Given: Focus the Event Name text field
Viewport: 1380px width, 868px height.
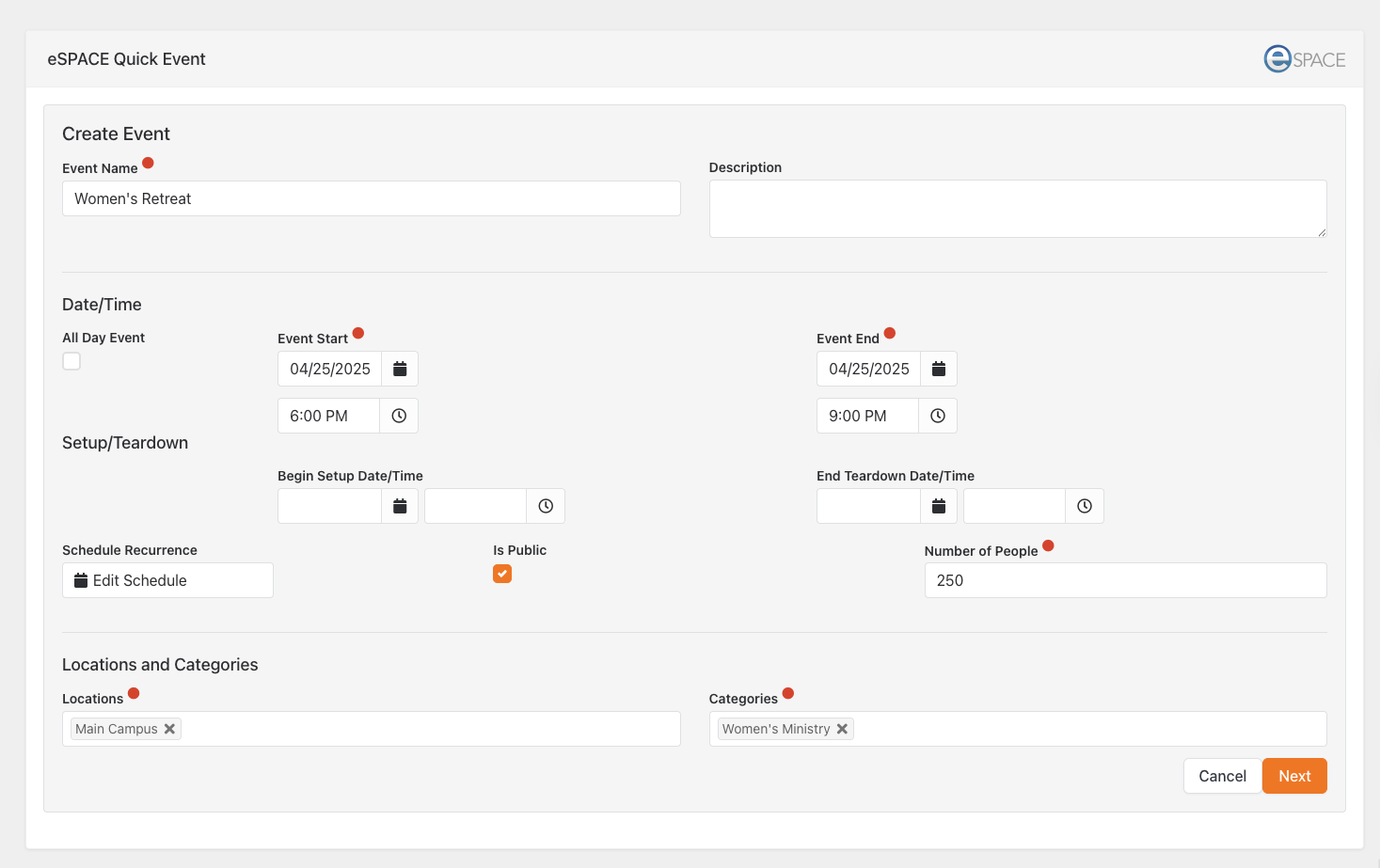Looking at the screenshot, I should pyautogui.click(x=371, y=198).
